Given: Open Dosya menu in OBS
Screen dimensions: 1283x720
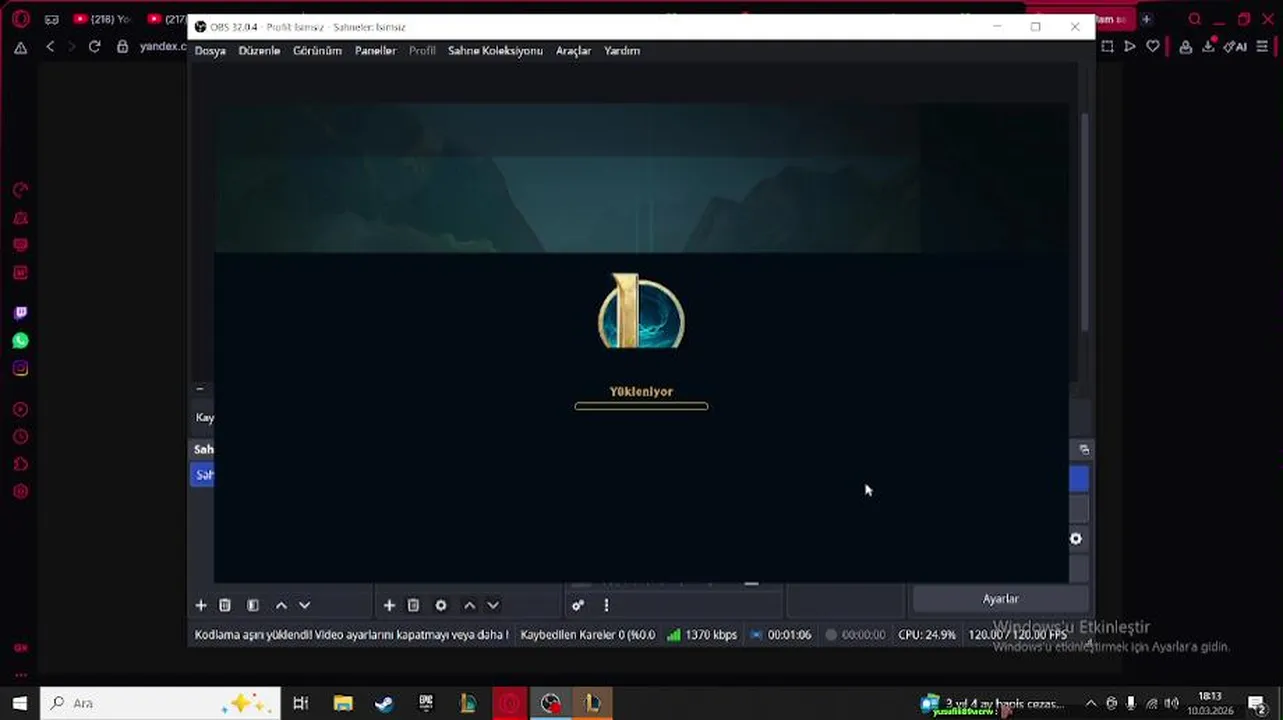Looking at the screenshot, I should click(210, 51).
